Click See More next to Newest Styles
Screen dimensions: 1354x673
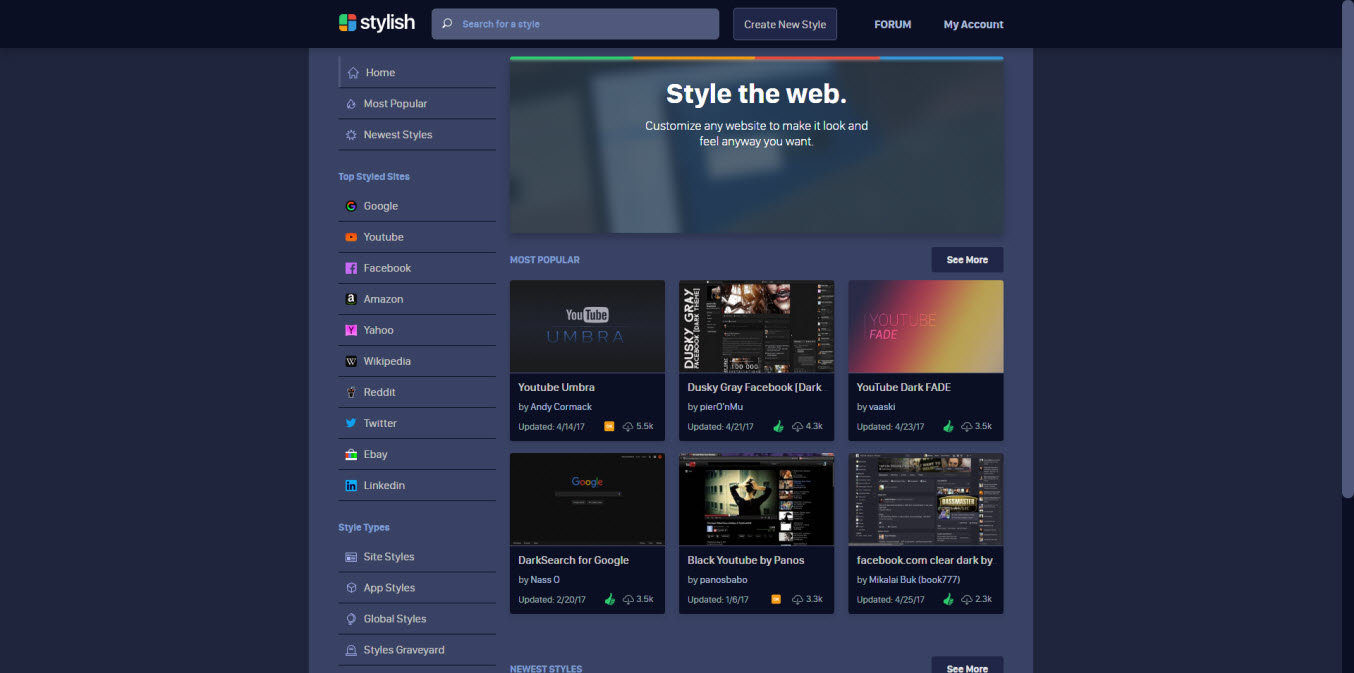(967, 667)
